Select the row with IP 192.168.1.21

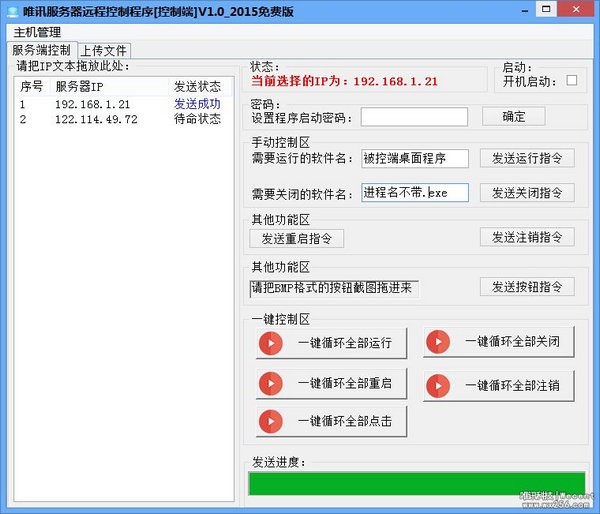(x=124, y=104)
